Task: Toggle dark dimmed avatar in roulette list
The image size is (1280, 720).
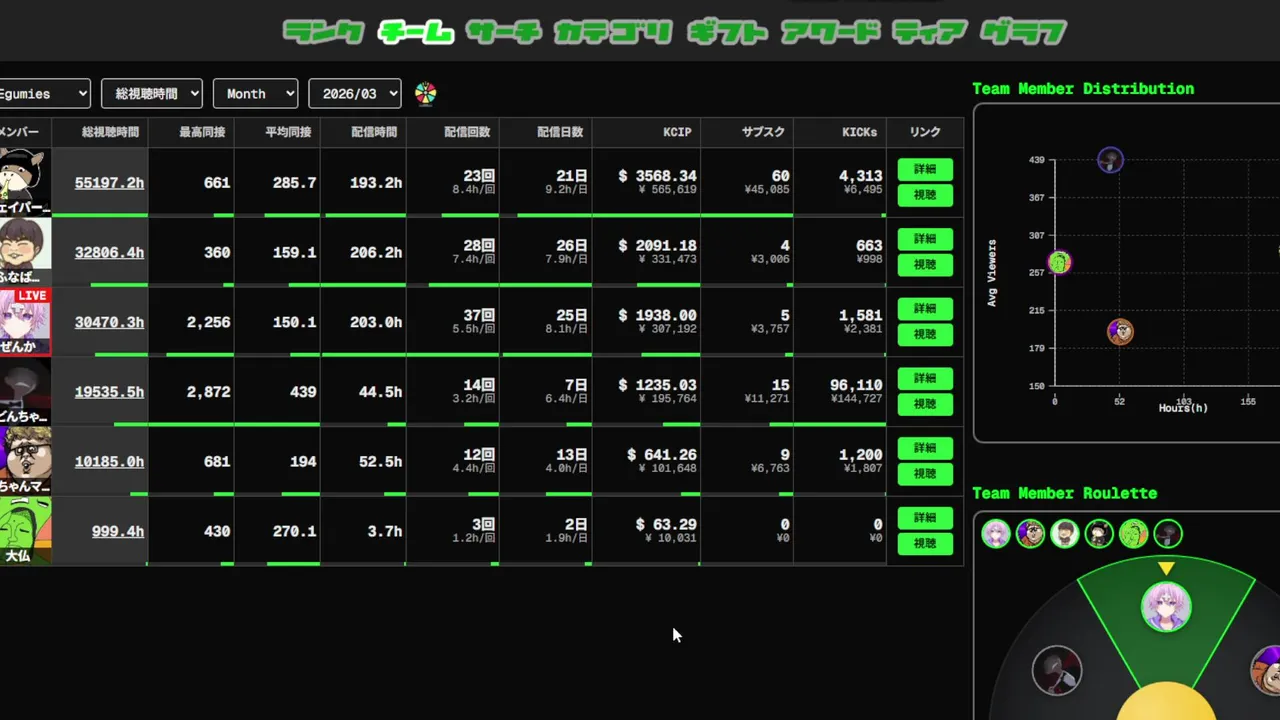Action: point(1168,534)
